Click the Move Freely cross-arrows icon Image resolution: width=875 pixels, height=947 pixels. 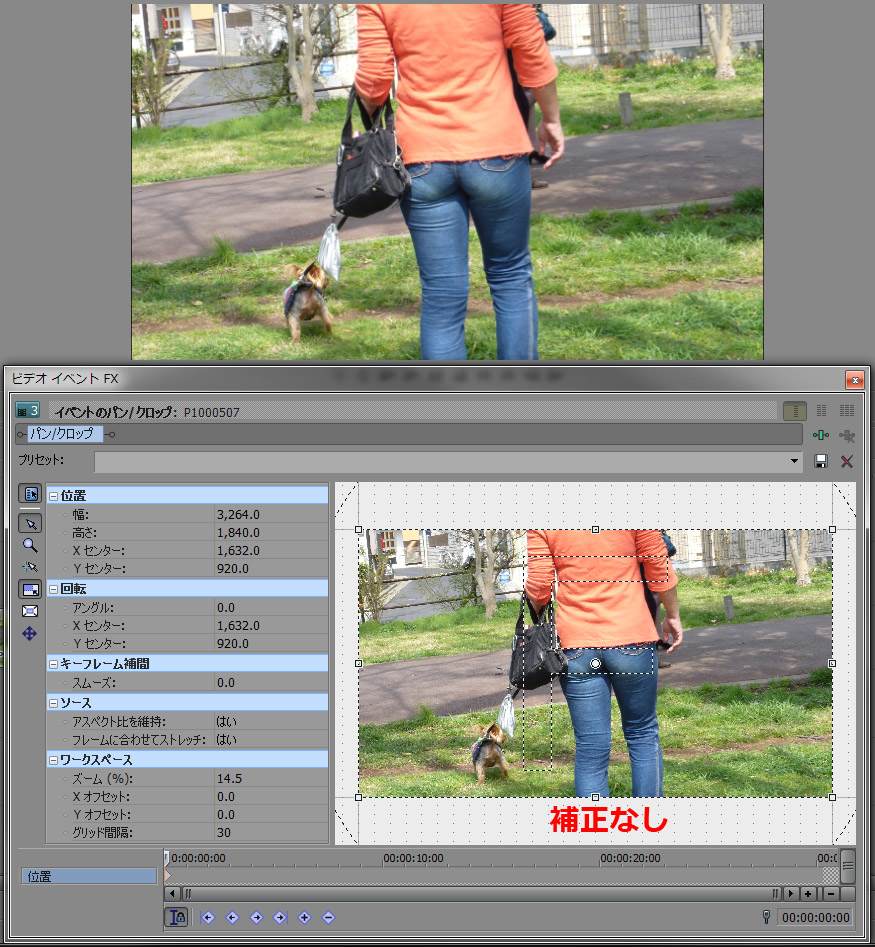point(30,633)
